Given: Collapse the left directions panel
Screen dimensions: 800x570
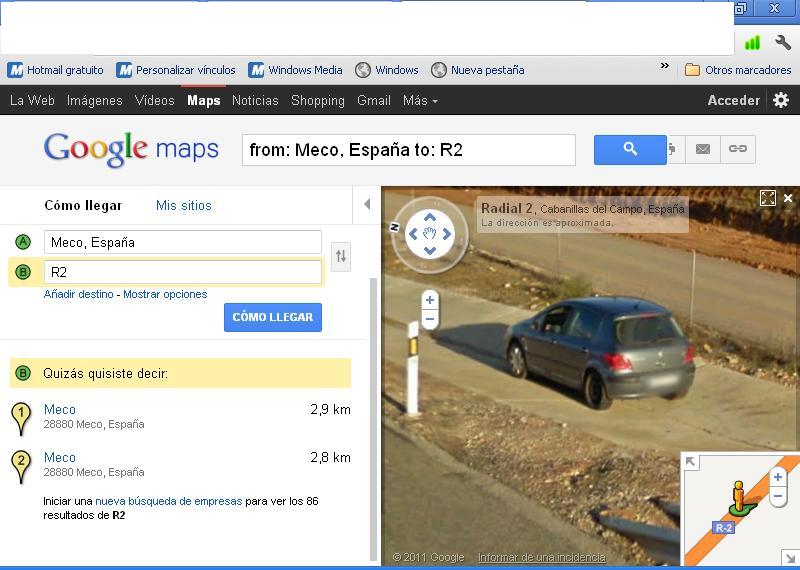Looking at the screenshot, I should tap(367, 205).
